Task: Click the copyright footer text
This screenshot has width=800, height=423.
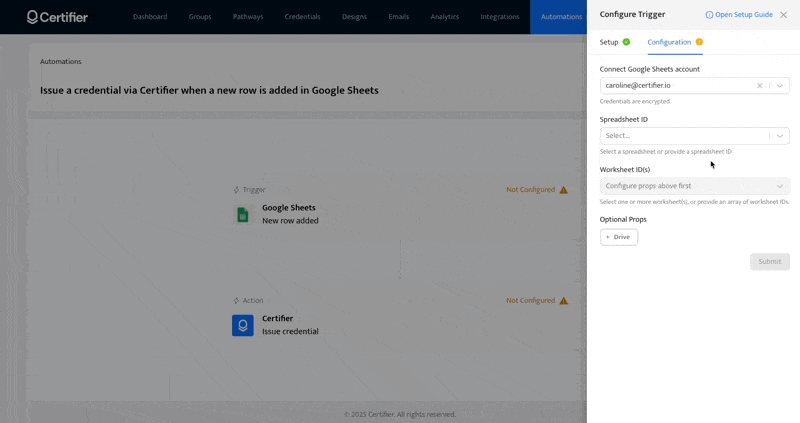Action: click(400, 414)
